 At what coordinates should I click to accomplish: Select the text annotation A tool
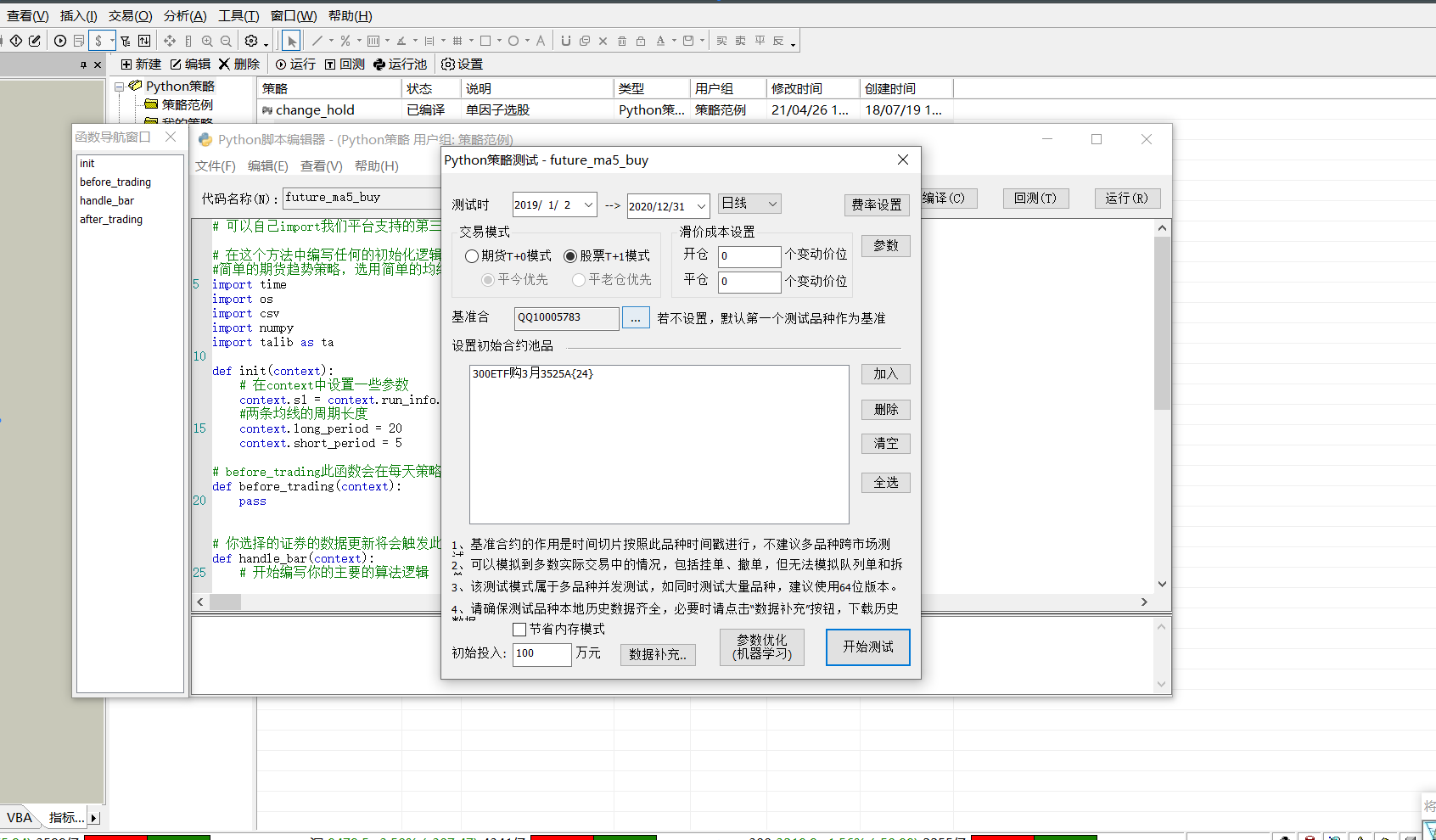click(x=541, y=41)
